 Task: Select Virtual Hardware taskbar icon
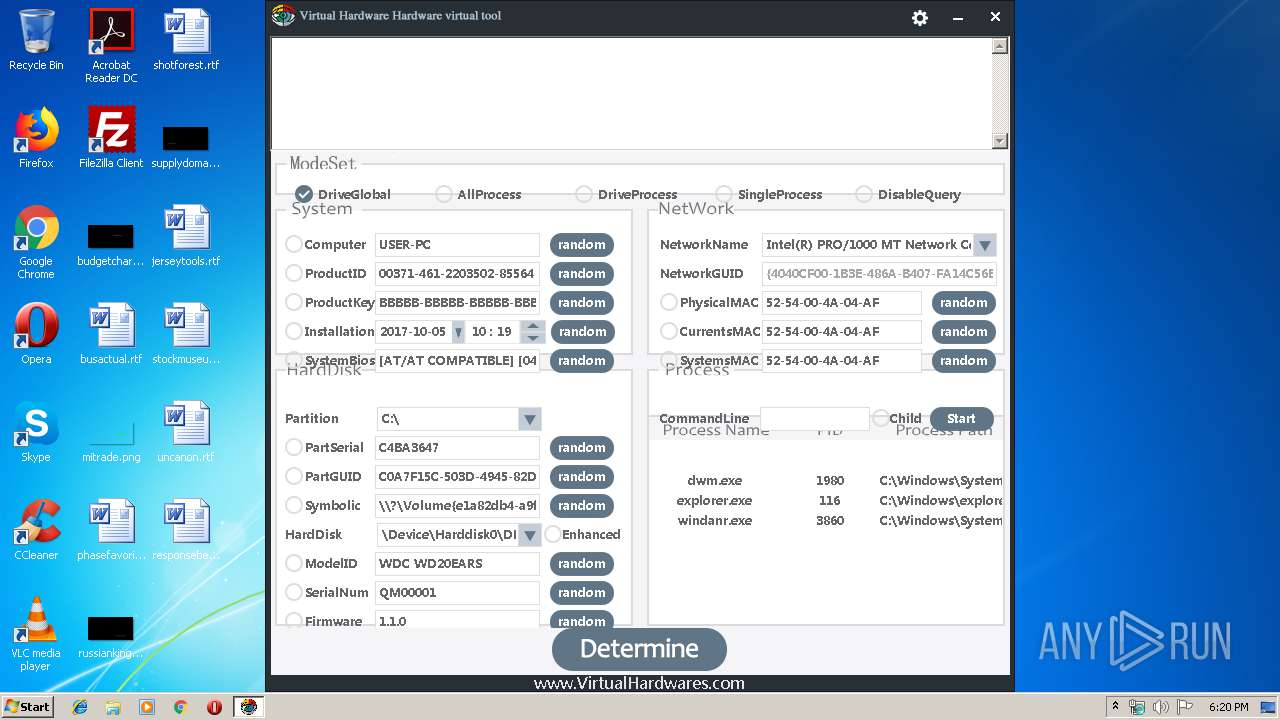(x=248, y=707)
